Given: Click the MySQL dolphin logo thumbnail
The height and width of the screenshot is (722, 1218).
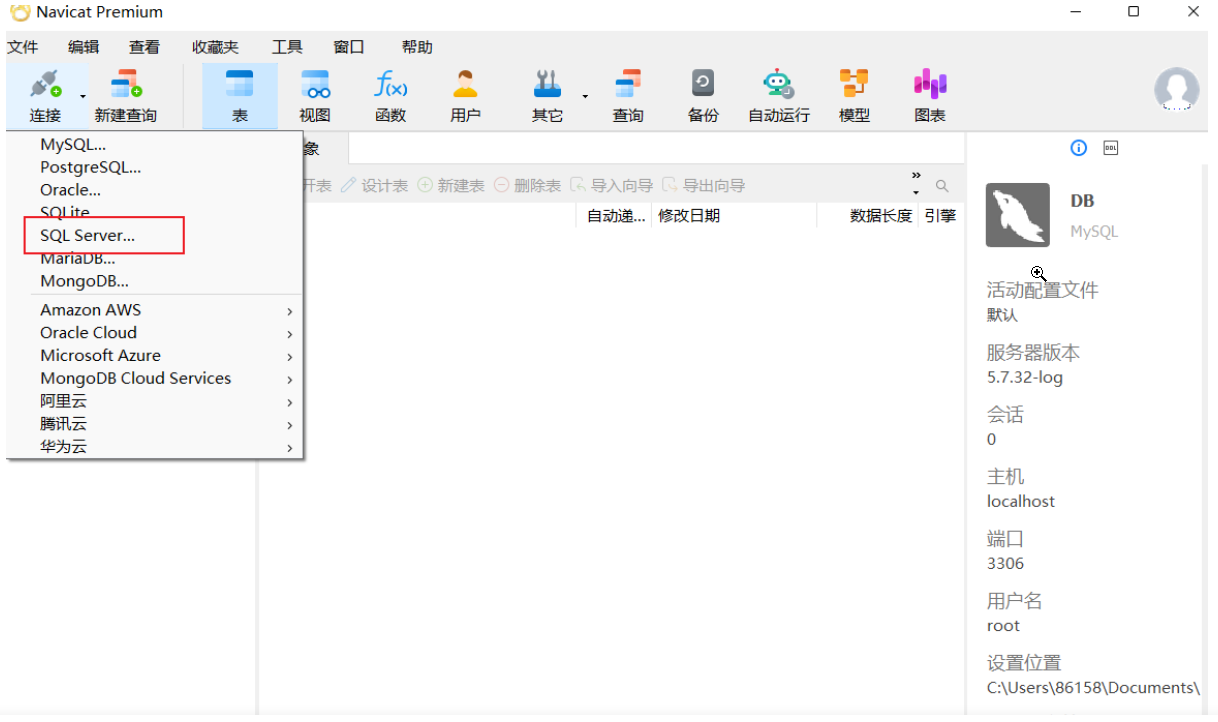Looking at the screenshot, I should 1018,215.
